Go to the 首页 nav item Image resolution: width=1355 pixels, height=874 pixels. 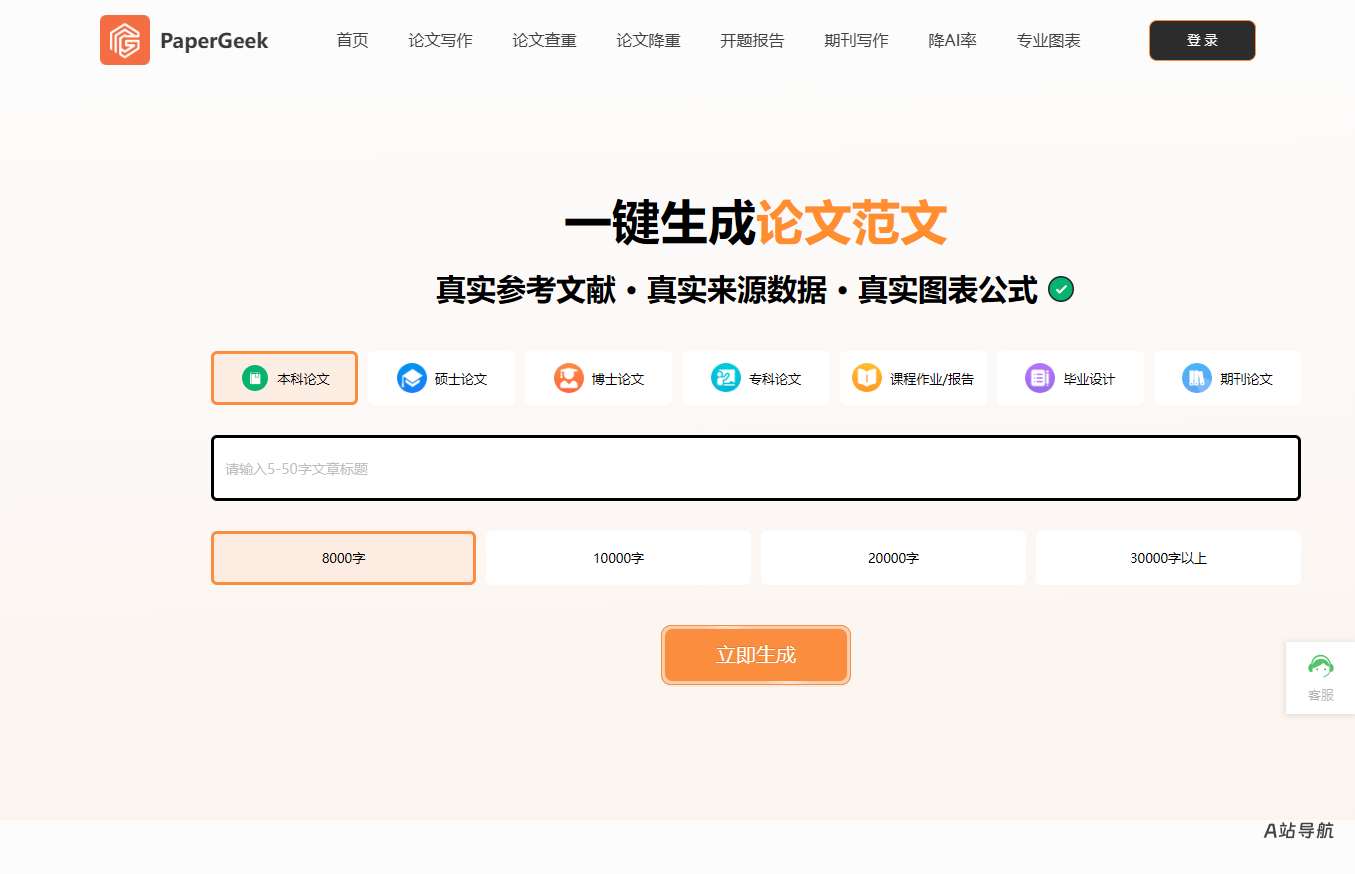point(352,41)
